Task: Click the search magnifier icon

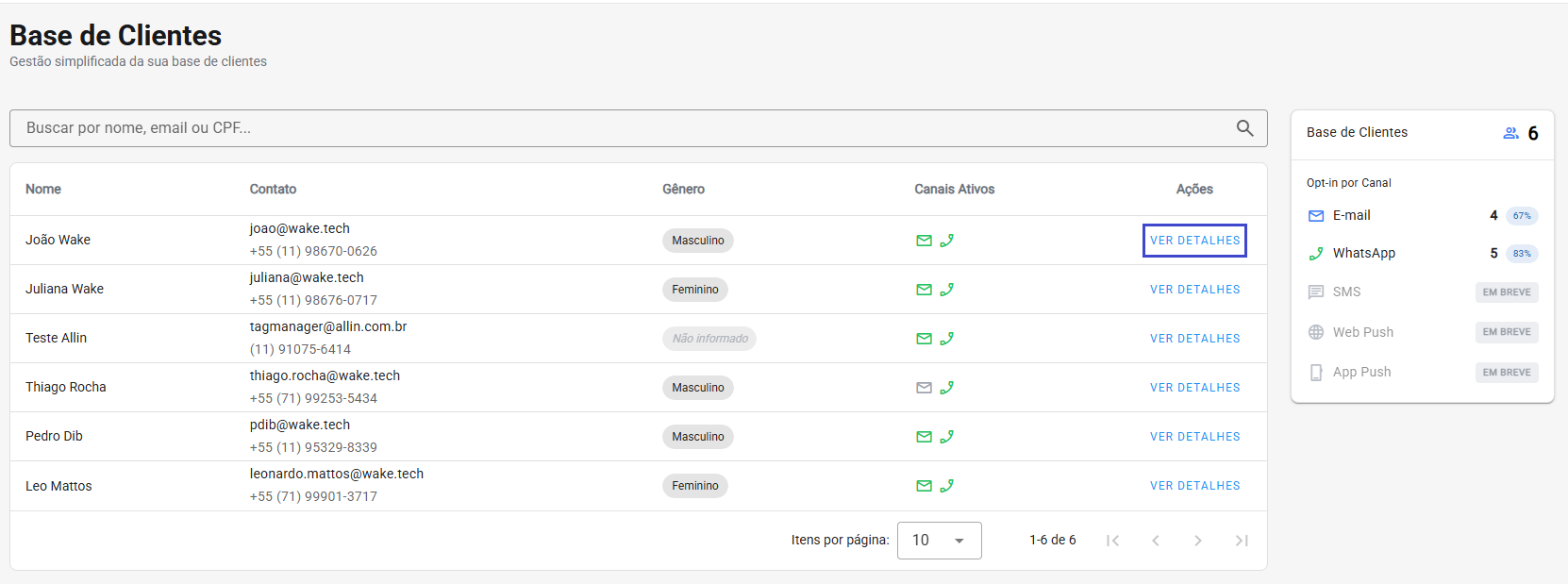Action: tap(1244, 128)
